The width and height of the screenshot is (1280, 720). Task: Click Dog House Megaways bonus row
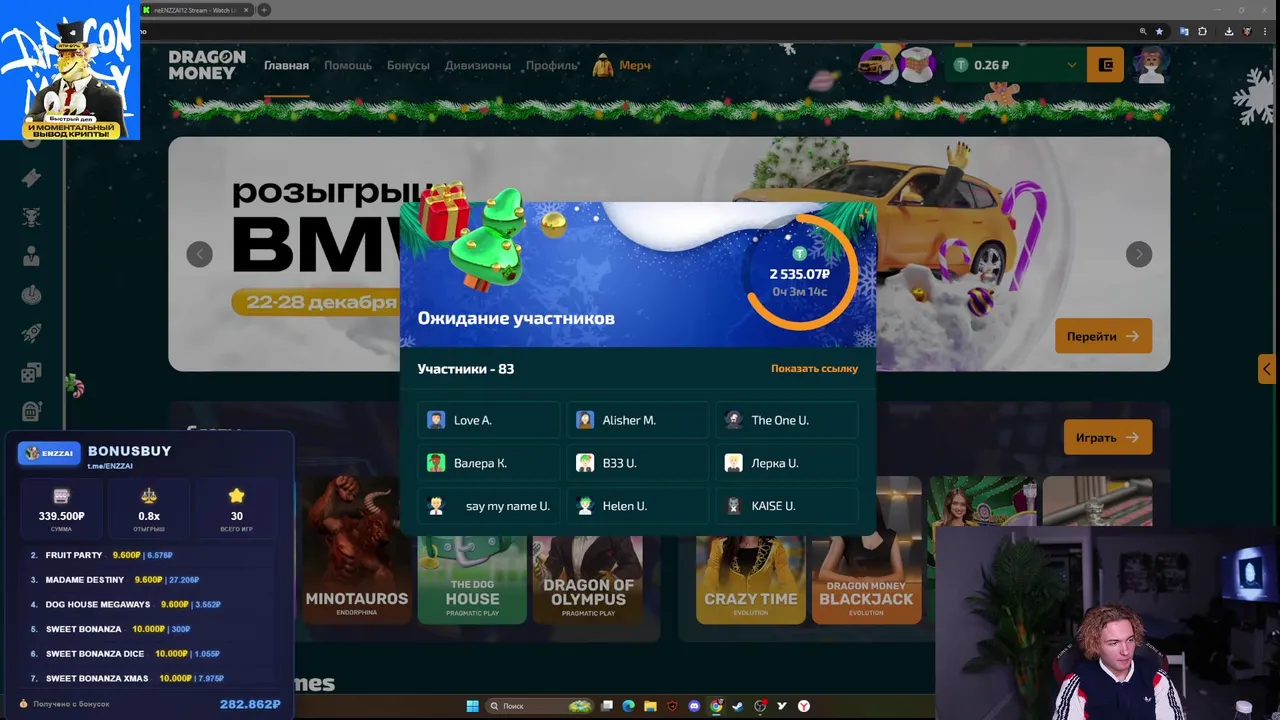point(150,604)
